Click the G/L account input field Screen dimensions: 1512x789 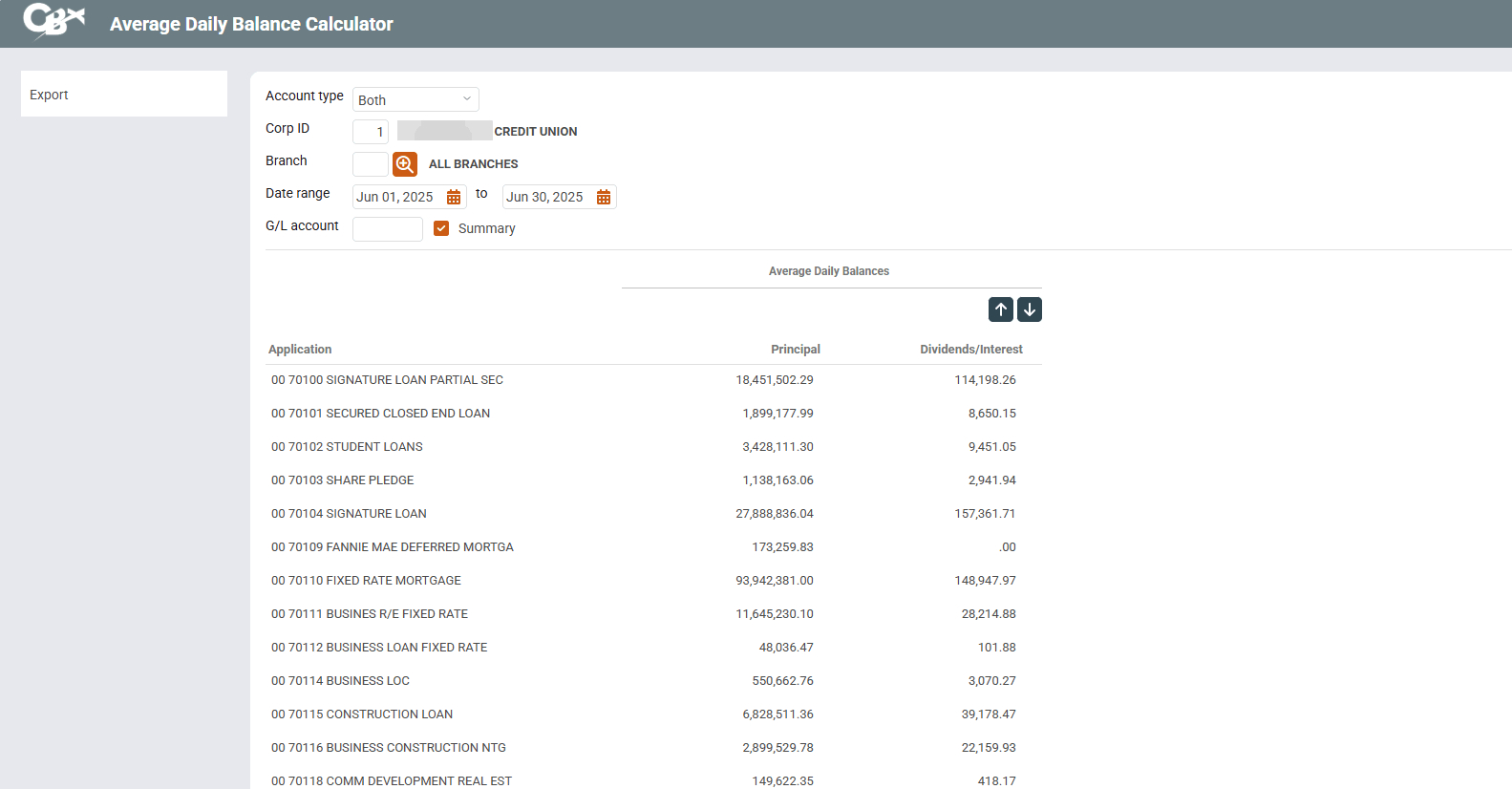(x=387, y=229)
